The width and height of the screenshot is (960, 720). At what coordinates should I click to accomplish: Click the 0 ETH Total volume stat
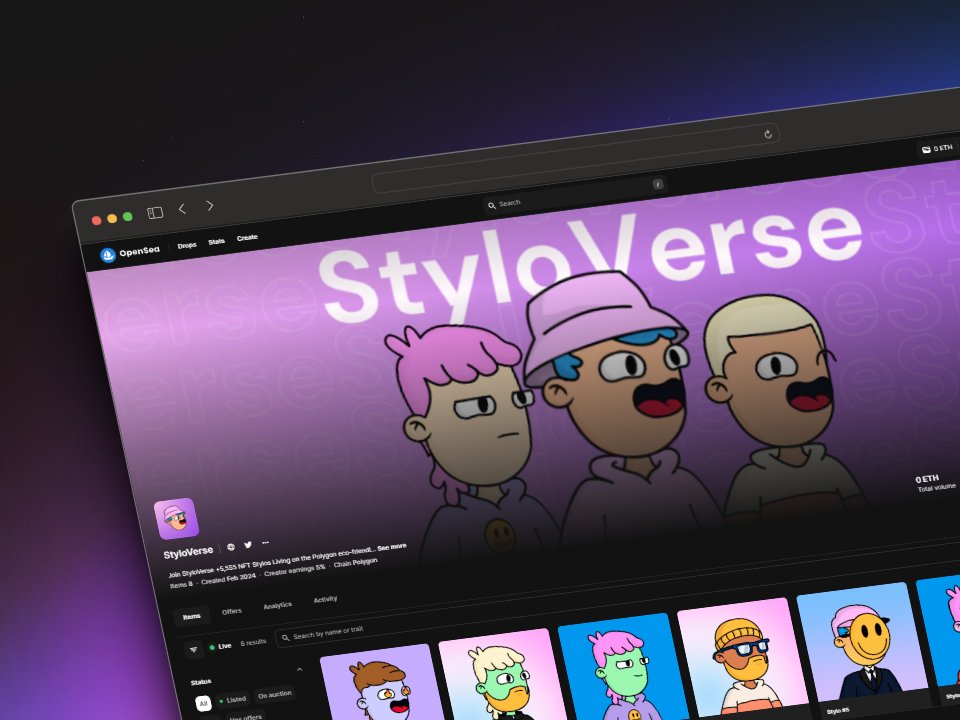click(x=935, y=483)
